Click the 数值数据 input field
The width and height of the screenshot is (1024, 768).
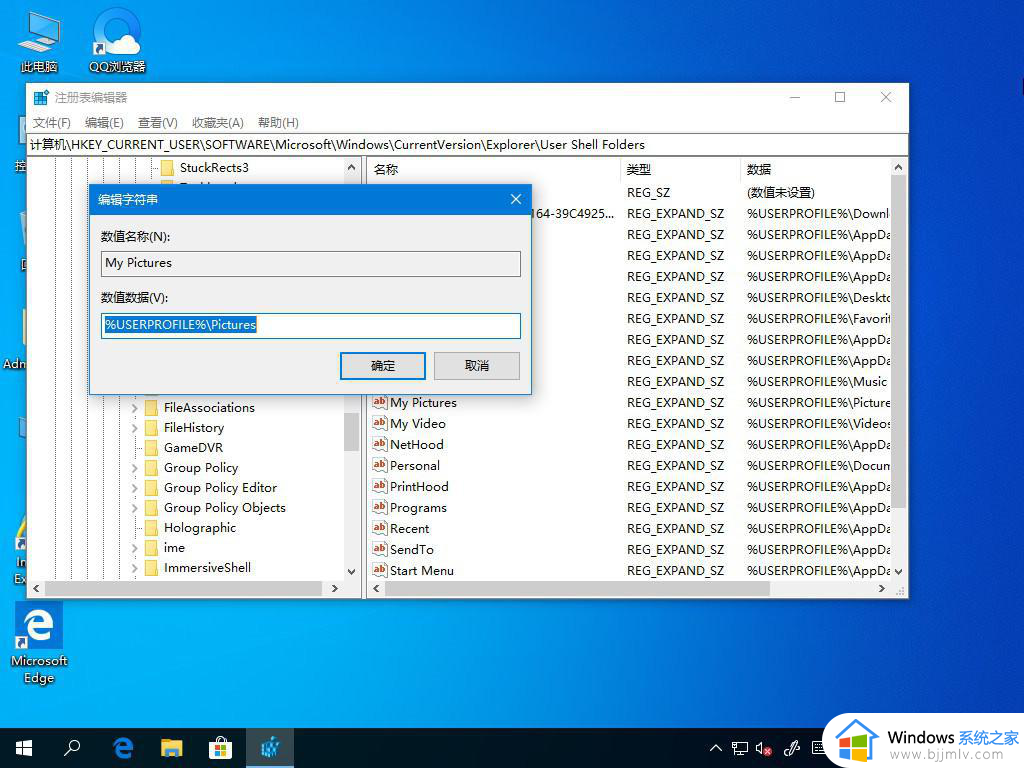[311, 325]
